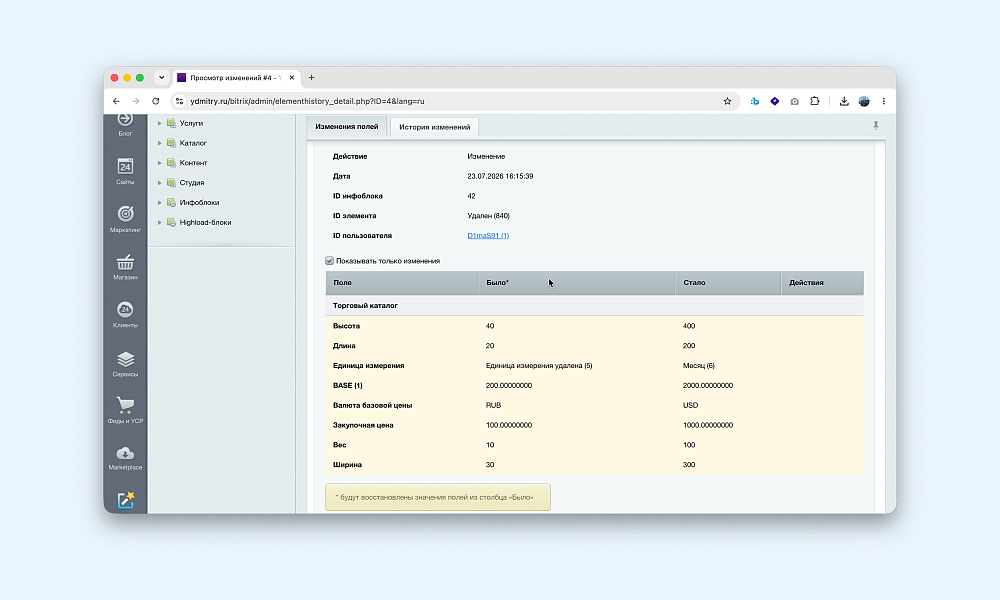Expand the Каталог tree node

(x=159, y=143)
